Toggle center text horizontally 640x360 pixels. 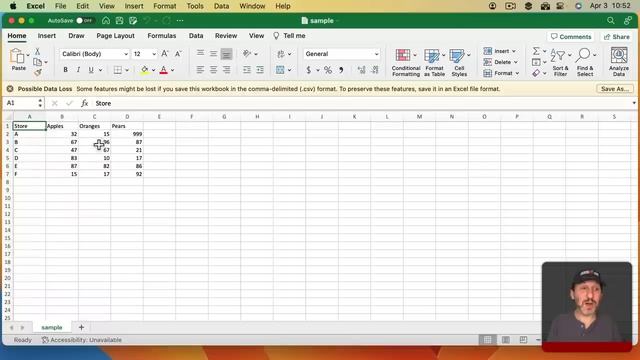[x=213, y=70]
